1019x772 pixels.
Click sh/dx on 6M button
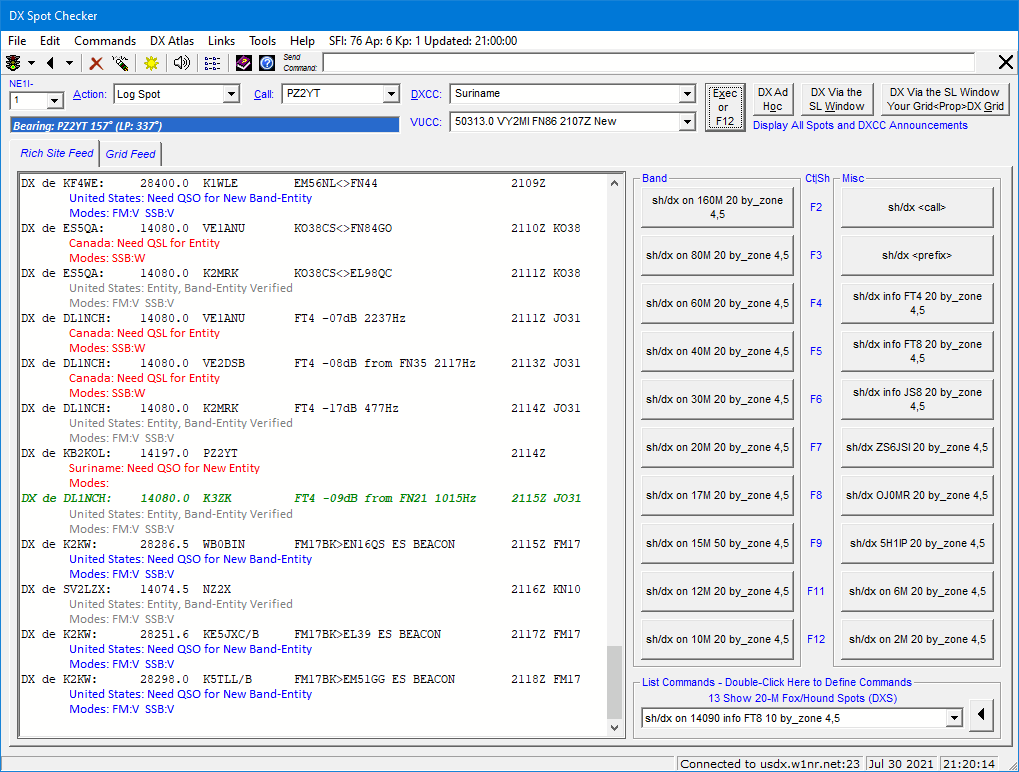pyautogui.click(x=917, y=591)
